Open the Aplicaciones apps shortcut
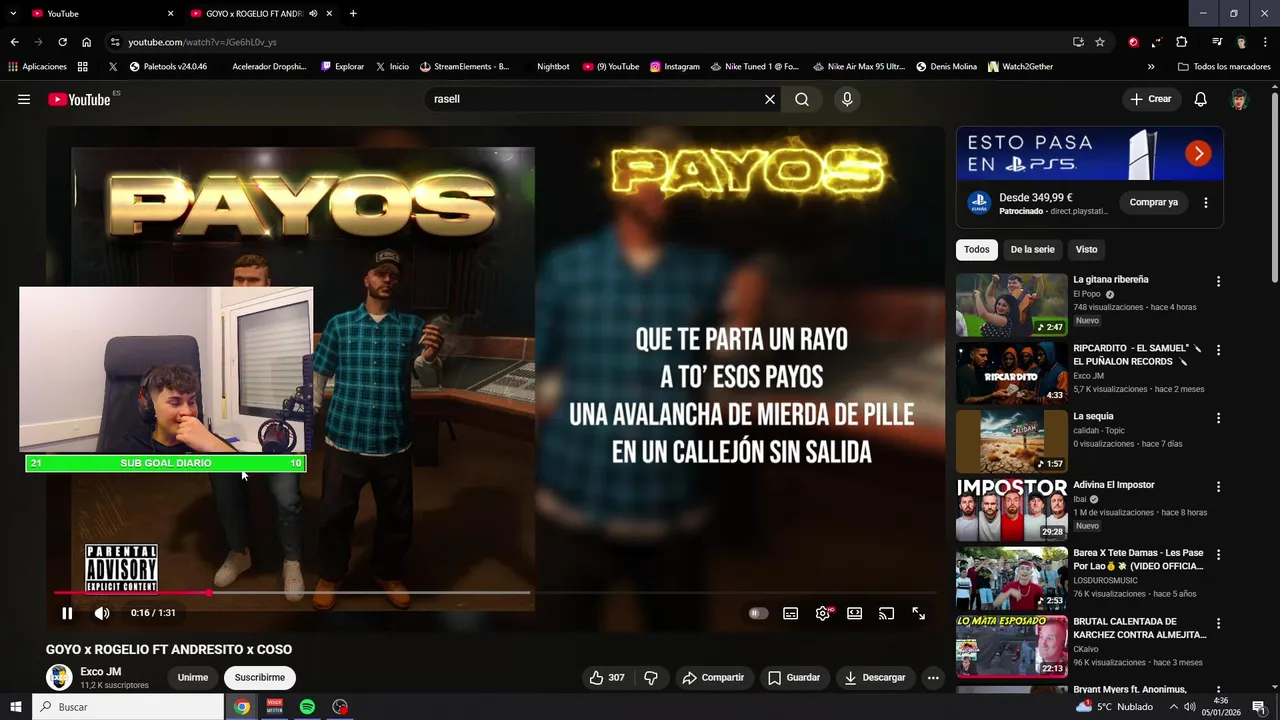This screenshot has width=1280, height=720. pyautogui.click(x=37, y=67)
